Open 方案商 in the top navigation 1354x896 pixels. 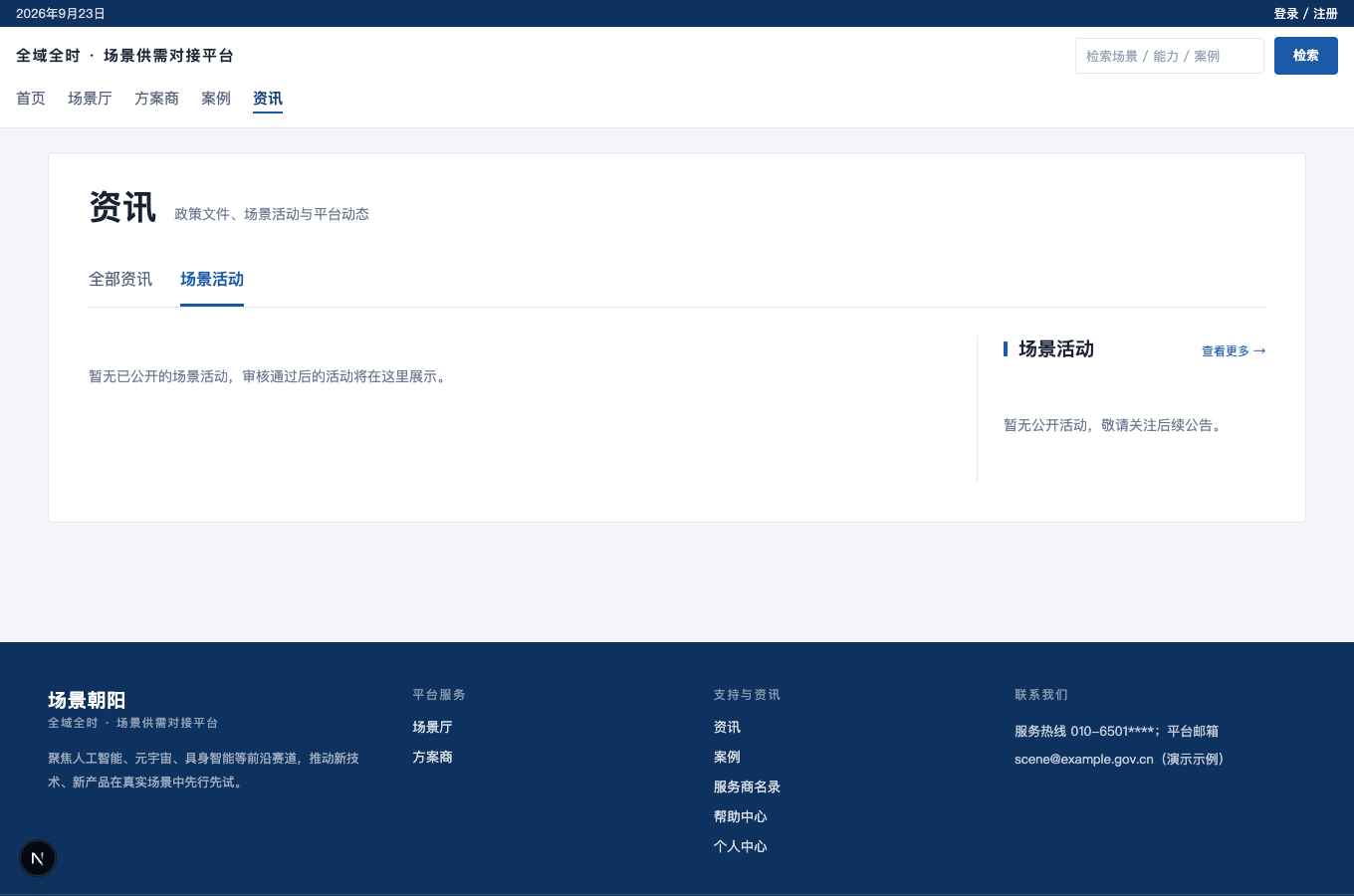(156, 99)
